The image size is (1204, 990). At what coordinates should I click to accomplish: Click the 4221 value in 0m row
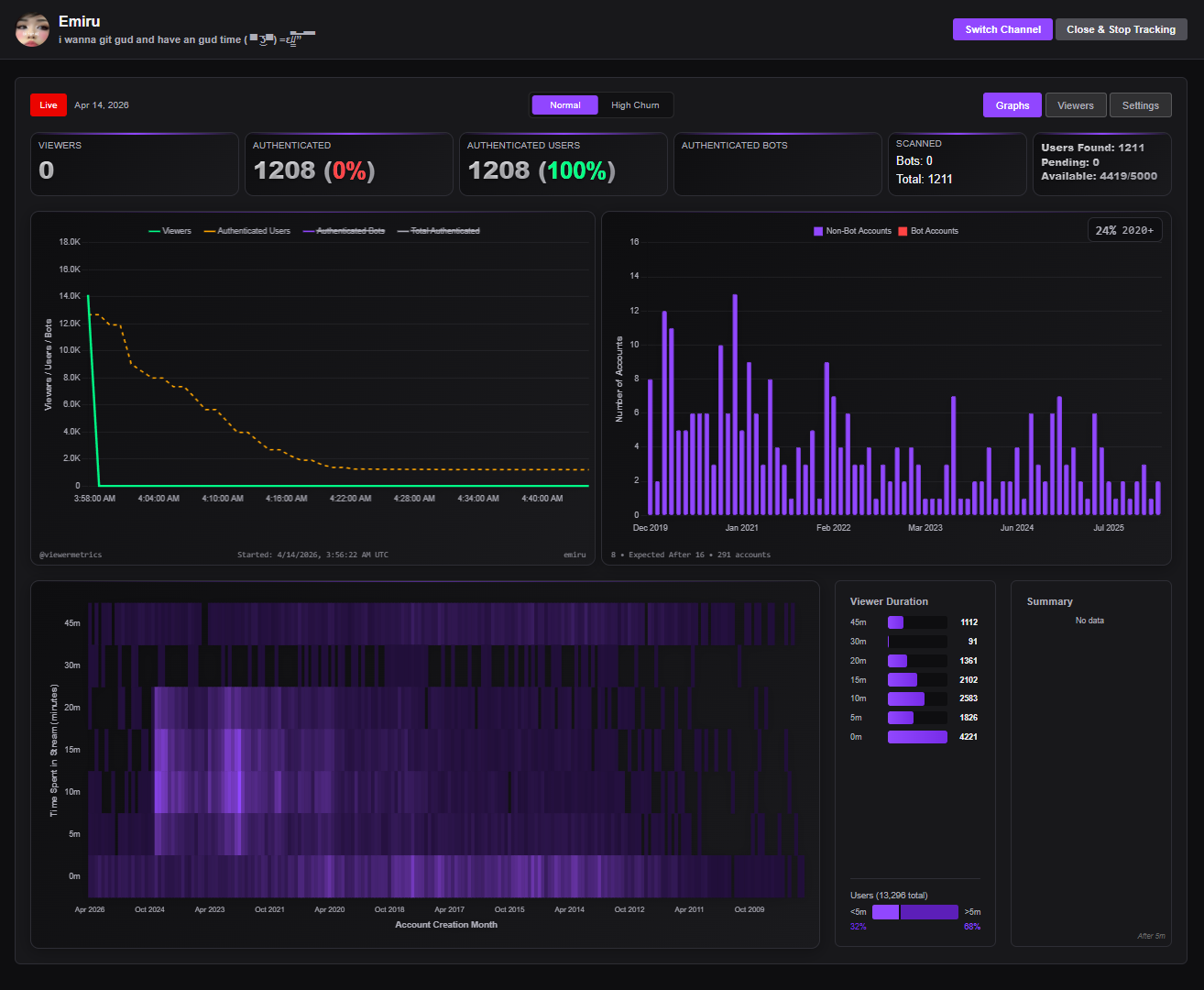pos(969,737)
